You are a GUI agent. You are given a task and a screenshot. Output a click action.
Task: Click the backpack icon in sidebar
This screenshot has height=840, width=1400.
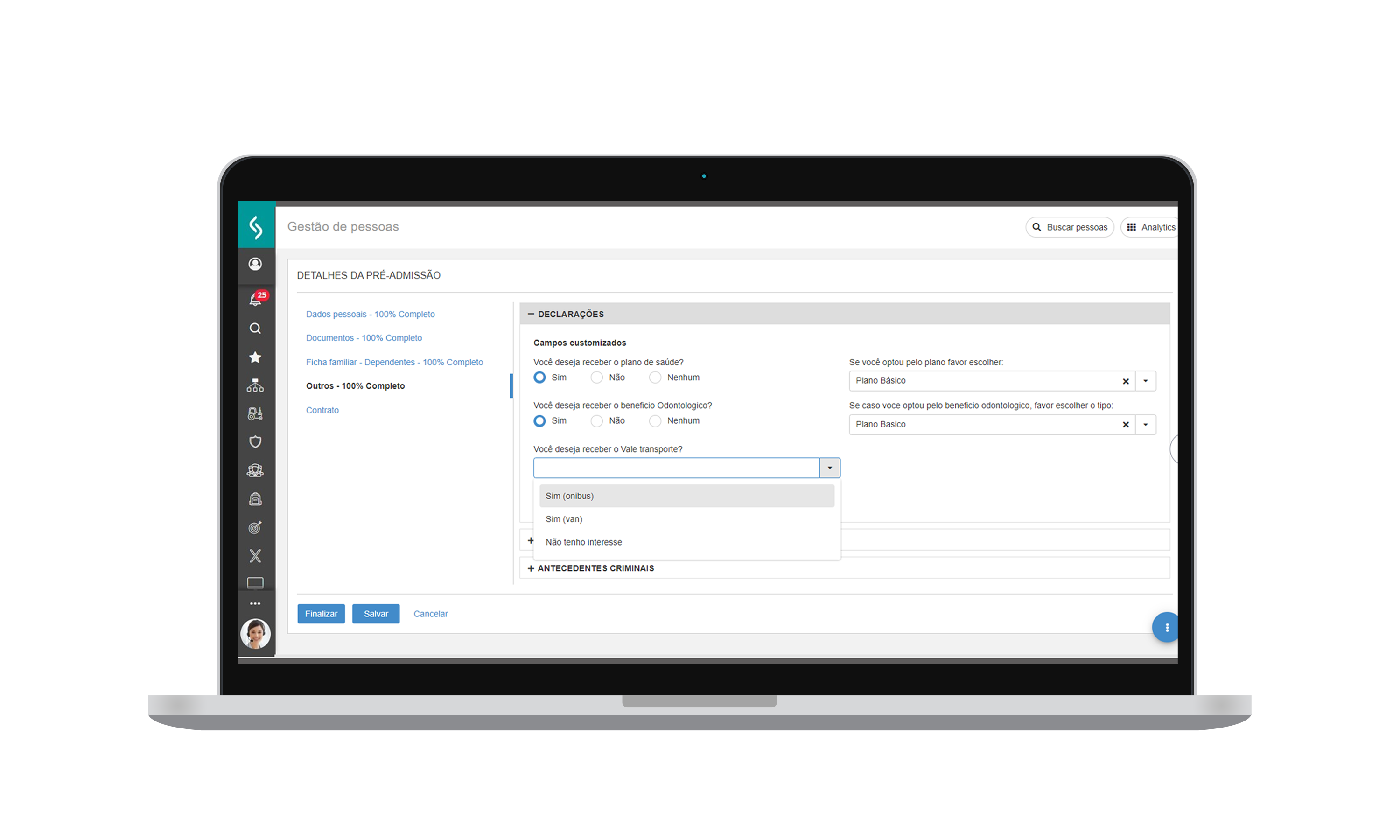pyautogui.click(x=255, y=499)
